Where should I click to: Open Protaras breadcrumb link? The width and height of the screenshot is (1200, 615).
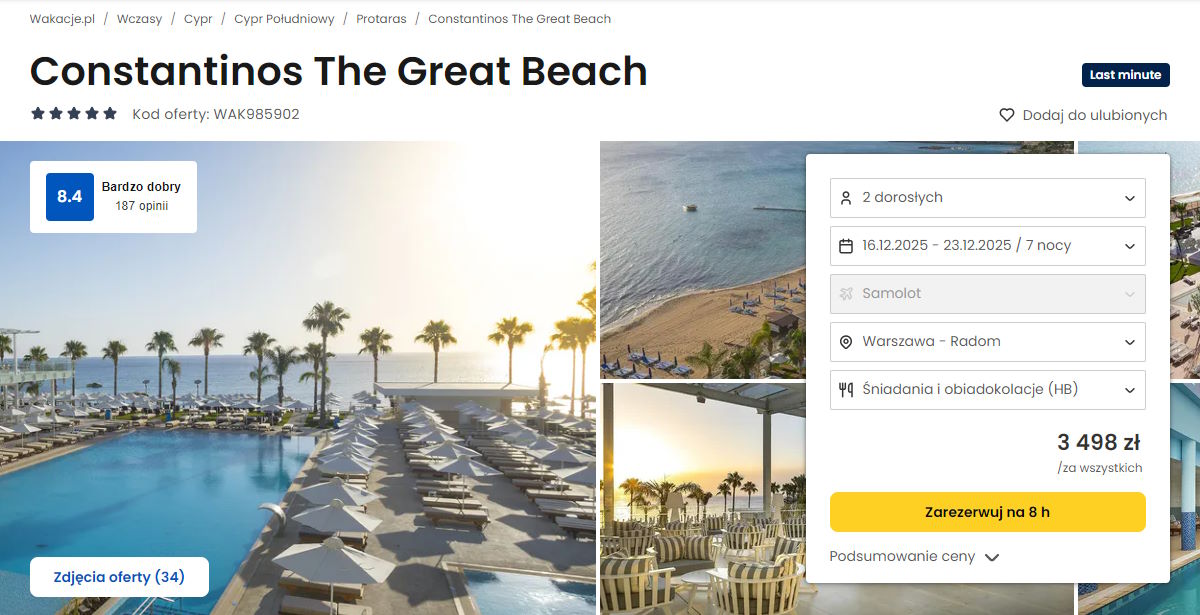tap(381, 19)
